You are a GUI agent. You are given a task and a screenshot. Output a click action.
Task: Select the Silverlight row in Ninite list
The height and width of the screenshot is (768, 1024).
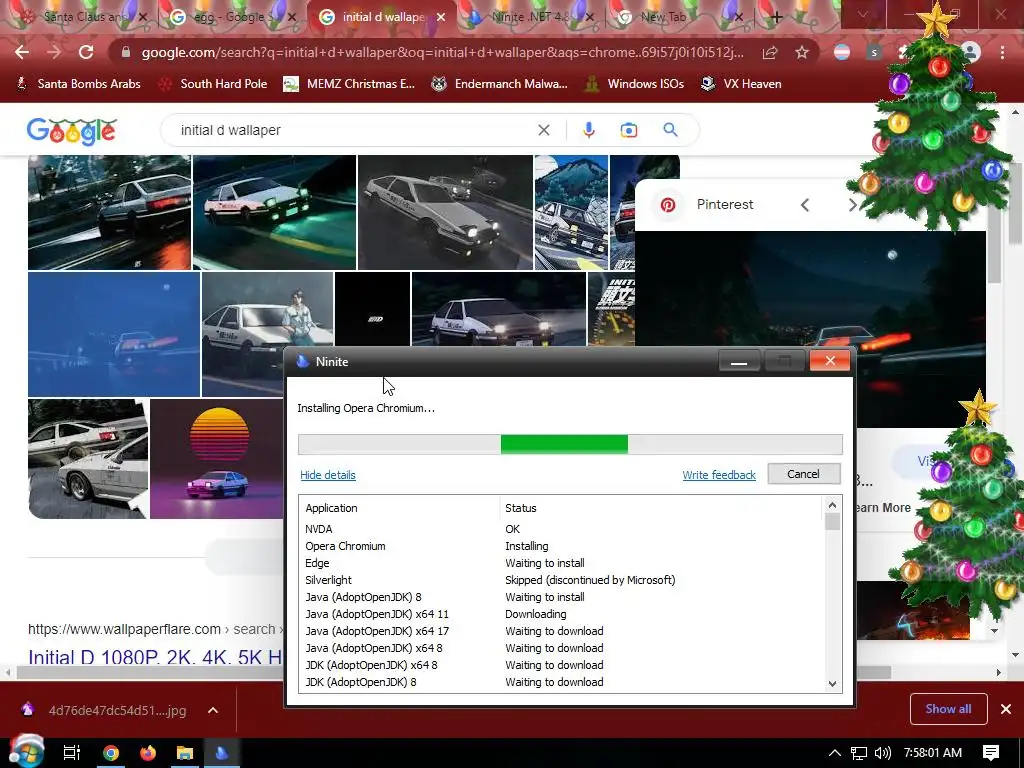pos(562,580)
